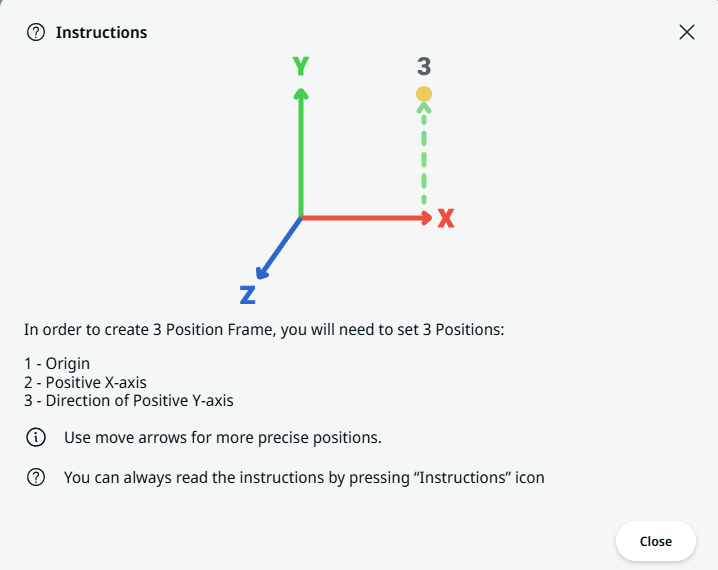The width and height of the screenshot is (718, 570).
Task: Click the Instructions dialog title text
Action: click(x=101, y=32)
